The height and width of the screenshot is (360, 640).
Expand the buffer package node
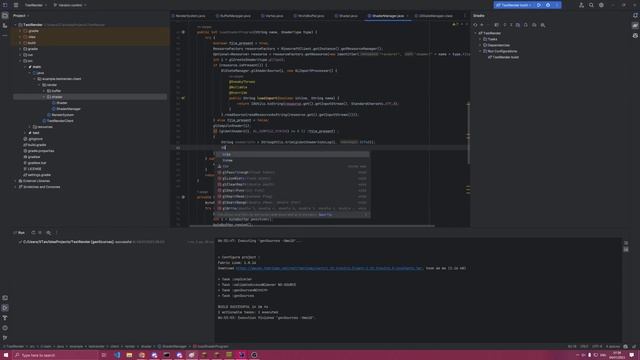point(44,91)
